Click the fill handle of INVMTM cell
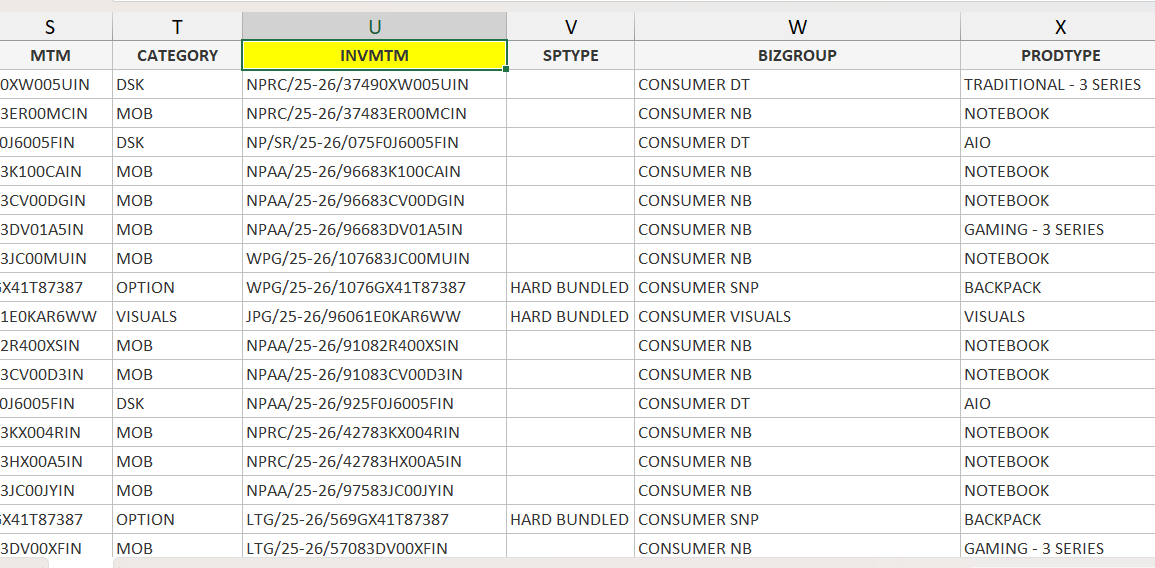Image resolution: width=1155 pixels, height=568 pixels. (507, 70)
